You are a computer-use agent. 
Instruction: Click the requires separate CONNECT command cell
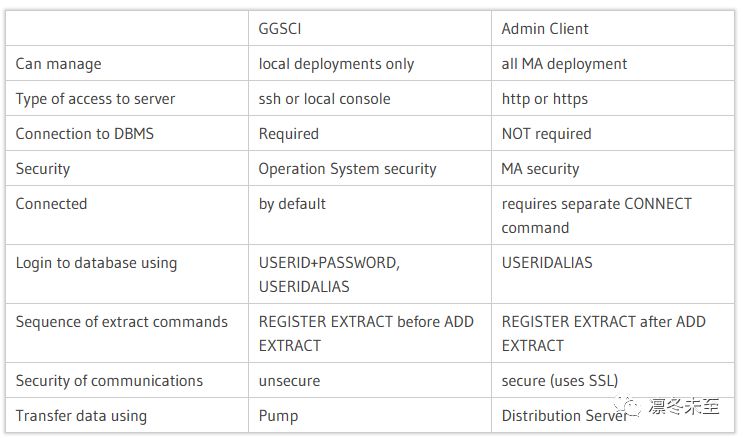coord(596,216)
